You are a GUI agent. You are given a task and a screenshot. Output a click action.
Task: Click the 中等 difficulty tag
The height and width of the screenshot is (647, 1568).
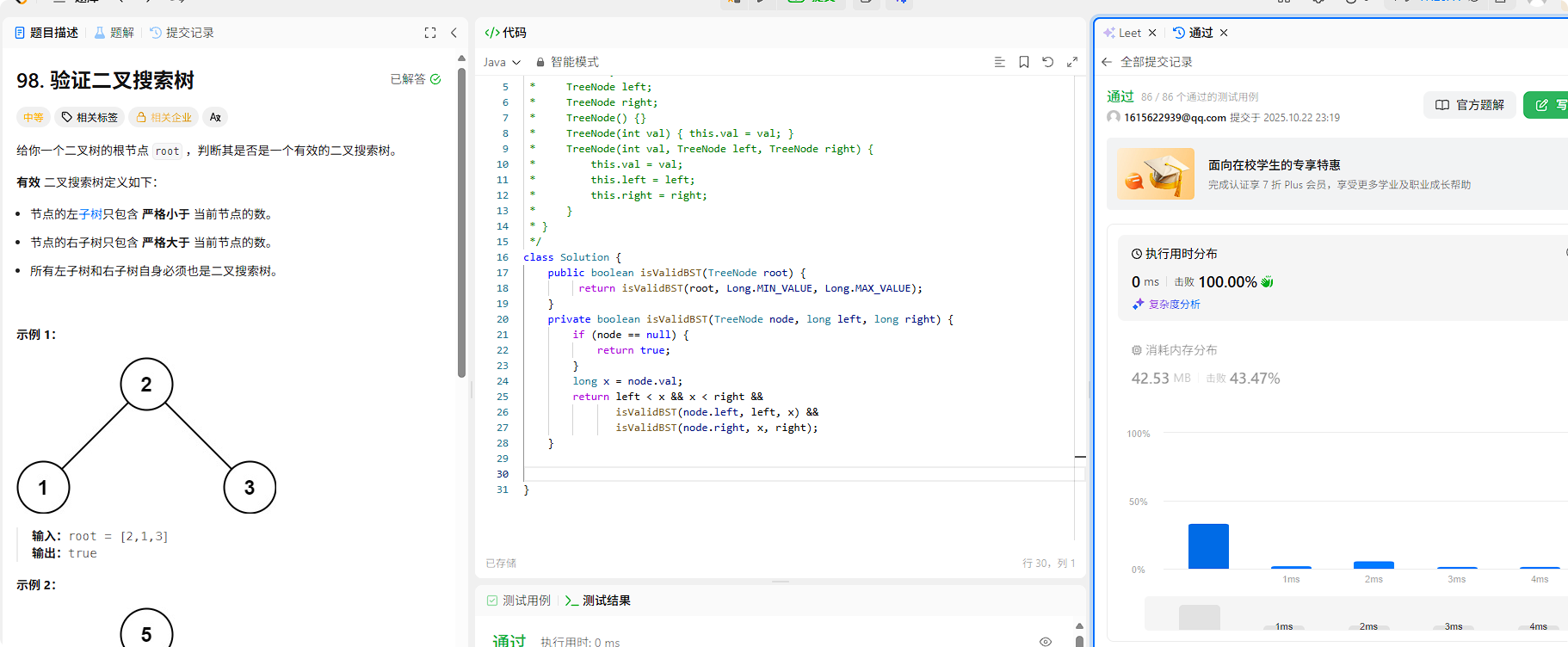(x=34, y=117)
